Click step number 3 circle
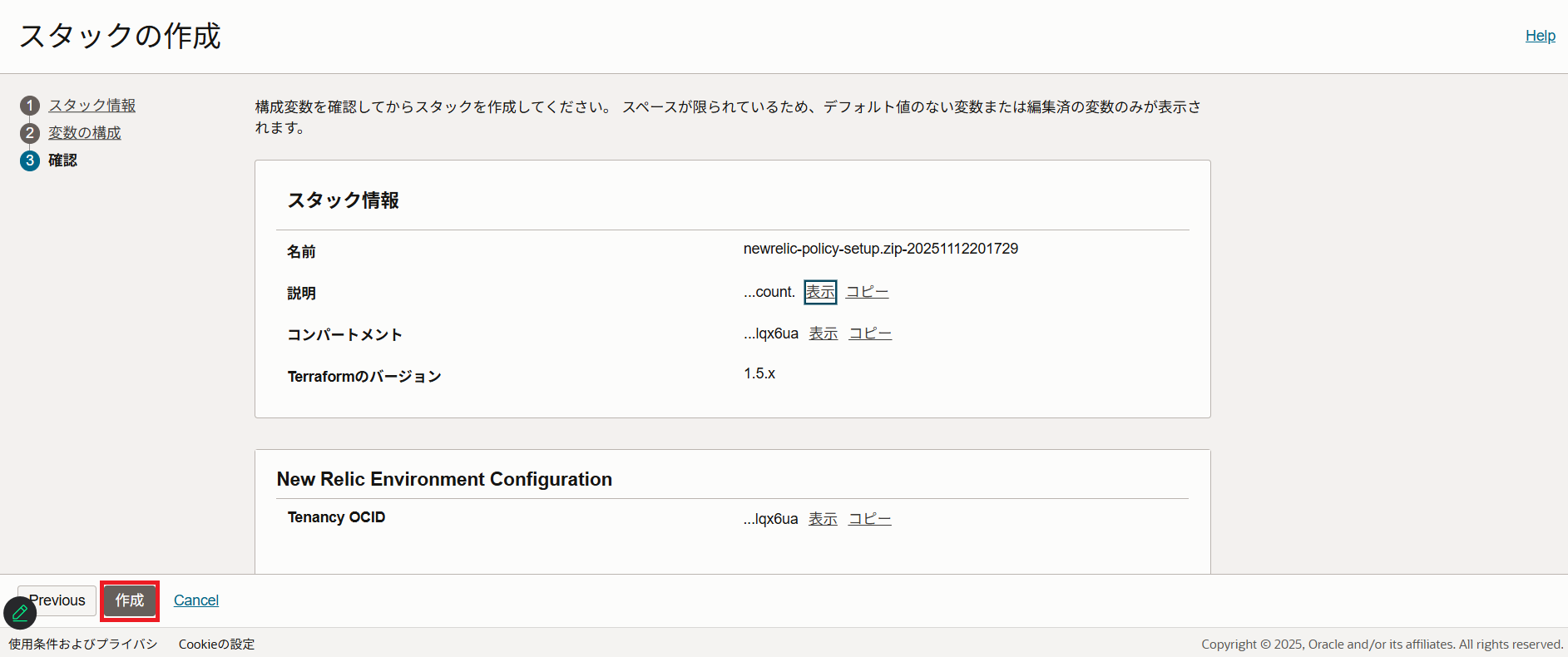The width and height of the screenshot is (1568, 657). (30, 161)
